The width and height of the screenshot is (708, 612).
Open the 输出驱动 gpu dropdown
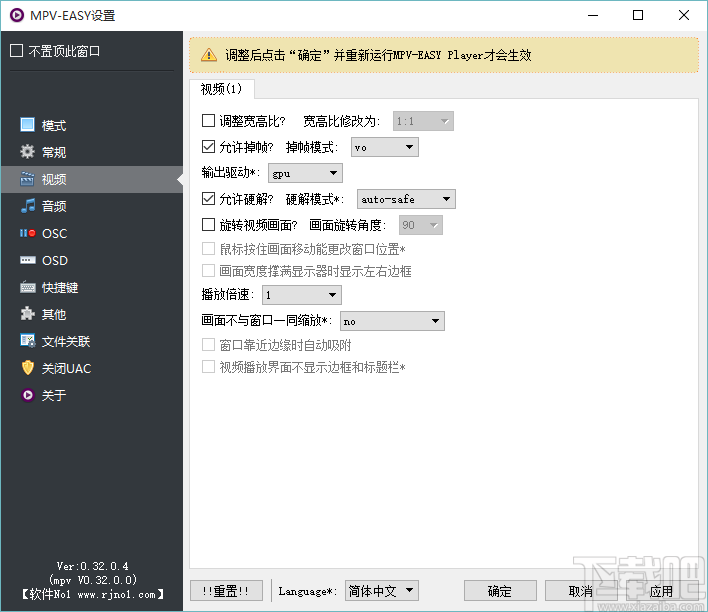305,174
